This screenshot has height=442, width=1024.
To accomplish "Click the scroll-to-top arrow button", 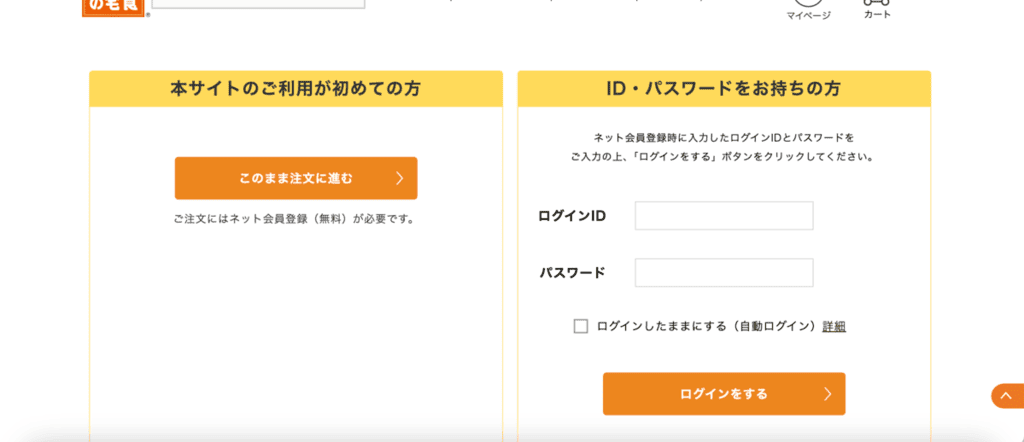I will coord(1006,396).
